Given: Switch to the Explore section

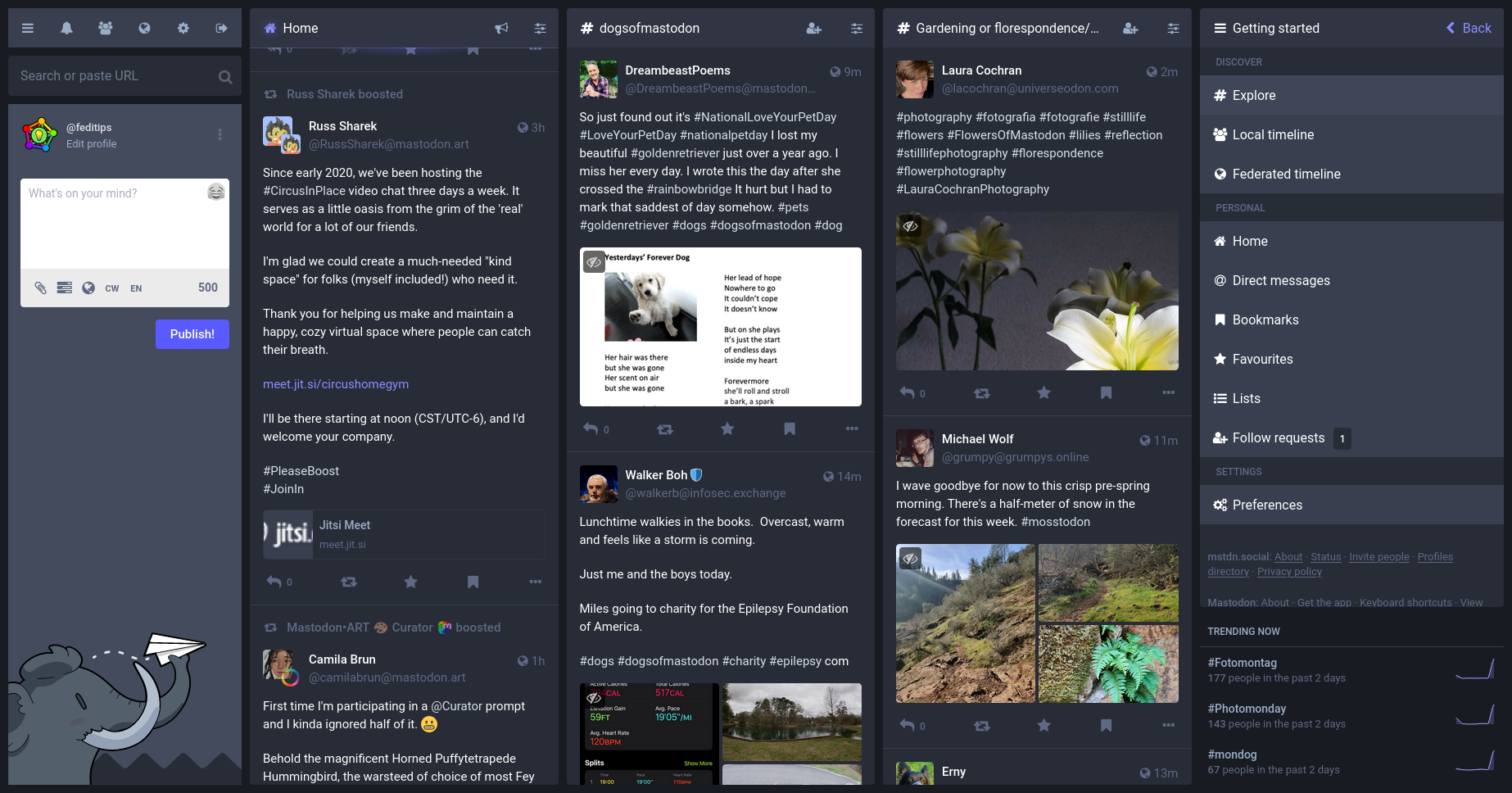Looking at the screenshot, I should tap(1253, 95).
